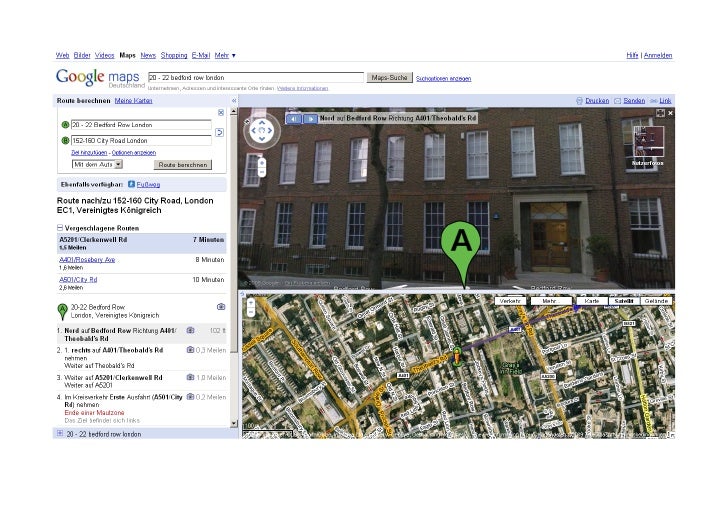The width and height of the screenshot is (728, 514).
Task: Open camera icon for step 2 Theobald's Rd
Action: pos(190,350)
